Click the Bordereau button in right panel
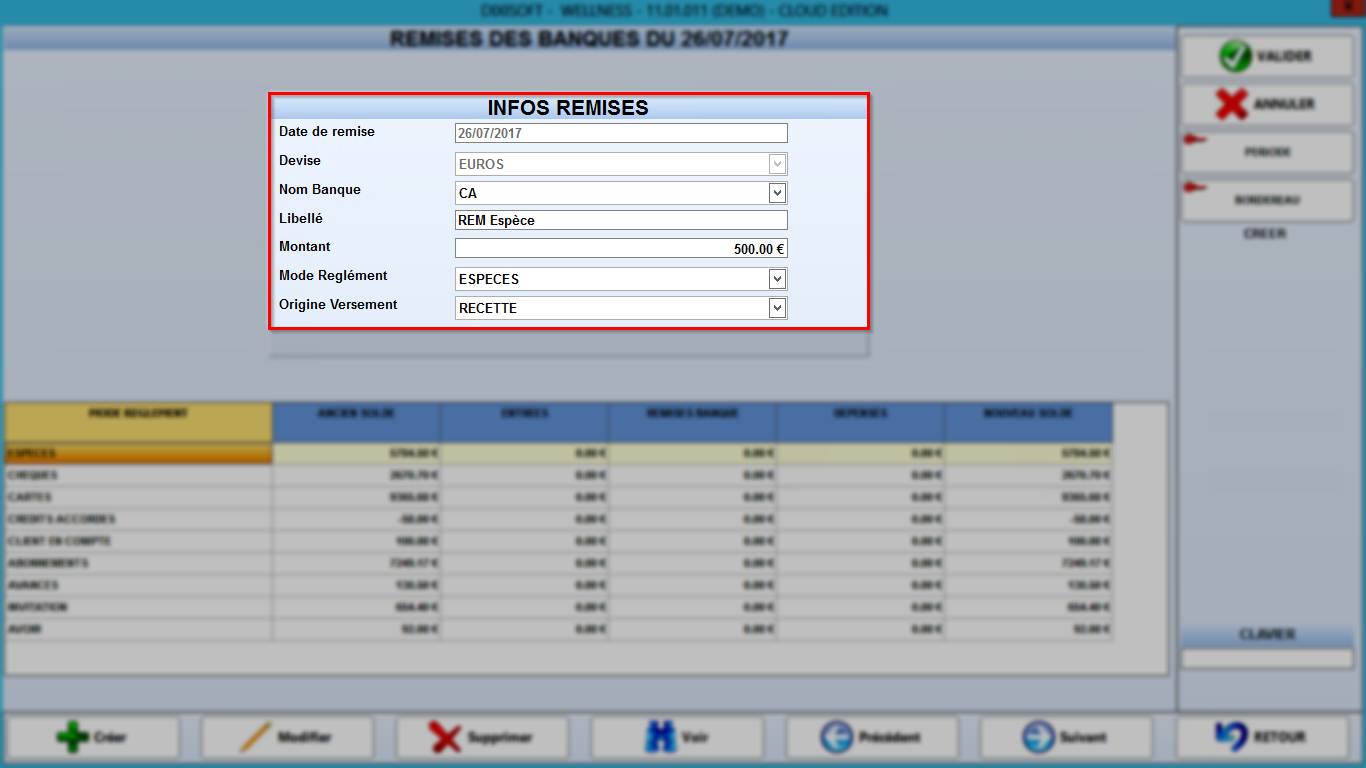This screenshot has width=1366, height=768. pos(1266,200)
